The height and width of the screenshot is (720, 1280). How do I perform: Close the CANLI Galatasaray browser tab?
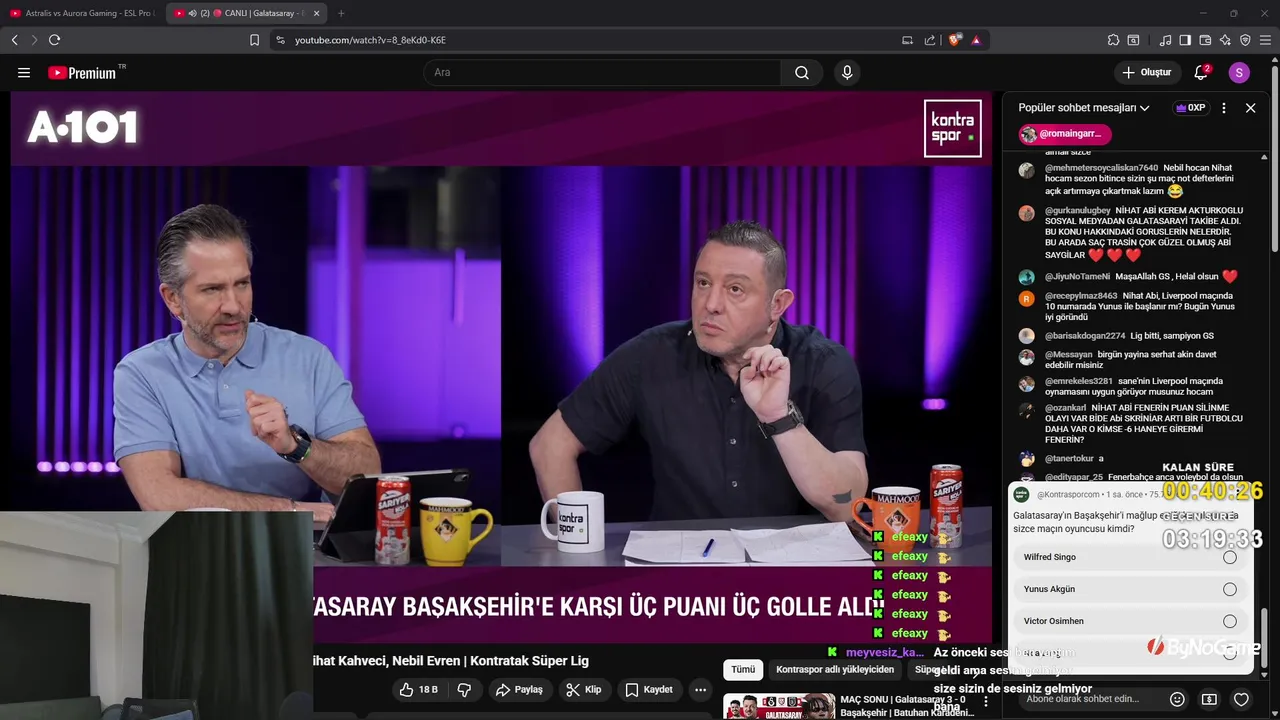pos(317,13)
